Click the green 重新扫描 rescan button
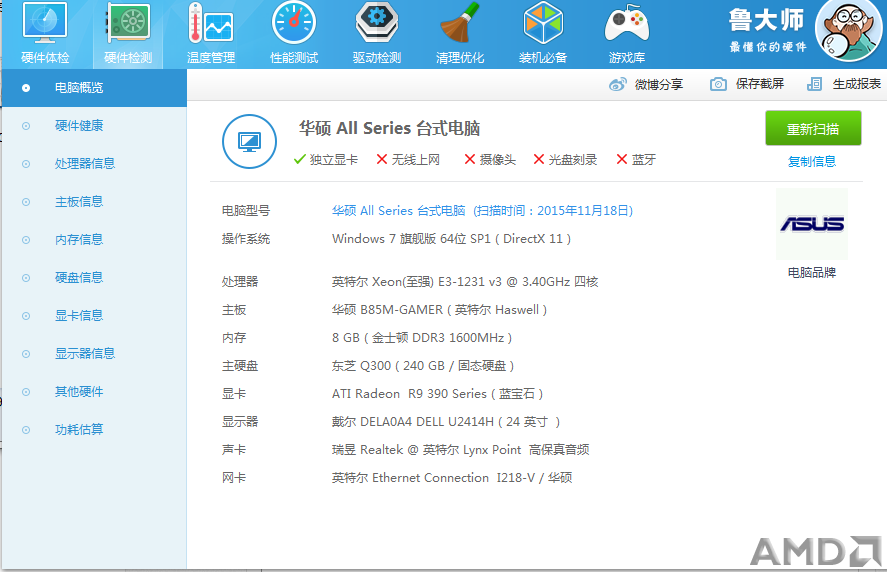 point(813,128)
